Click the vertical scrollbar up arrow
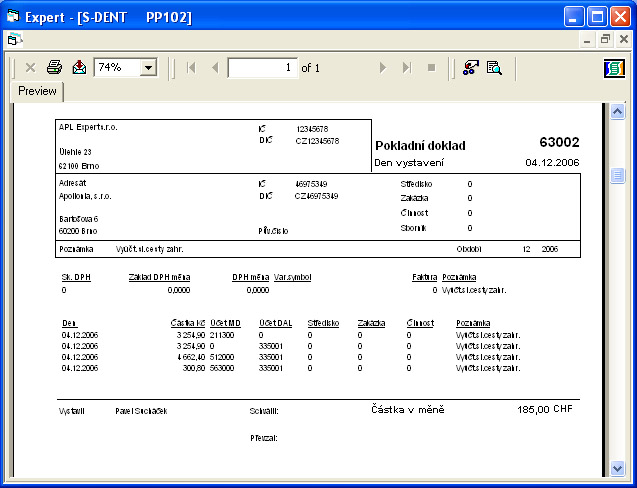 (x=617, y=112)
